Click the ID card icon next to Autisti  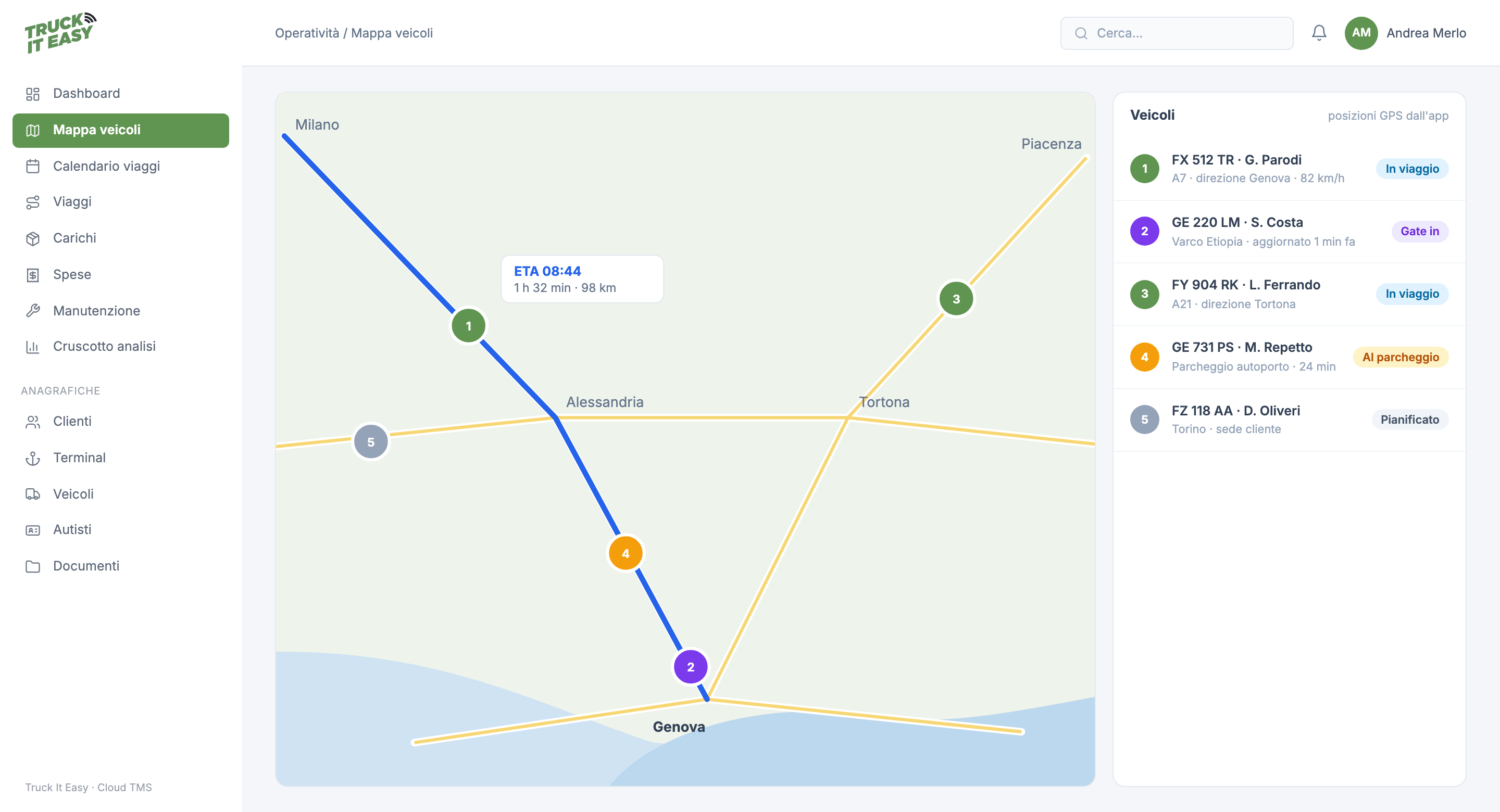[x=33, y=530]
